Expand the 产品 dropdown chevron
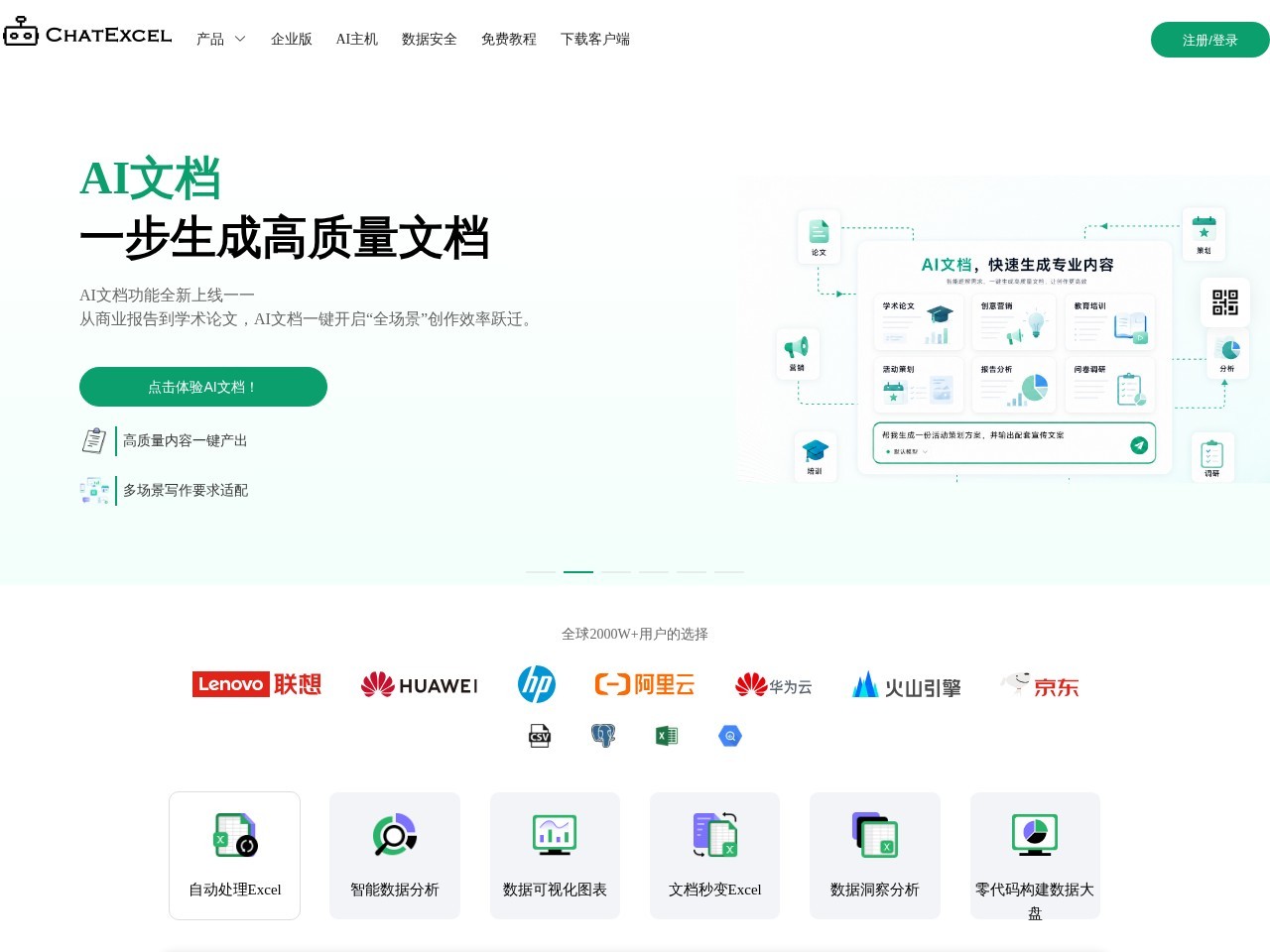Viewport: 1270px width, 952px height. pyautogui.click(x=240, y=40)
